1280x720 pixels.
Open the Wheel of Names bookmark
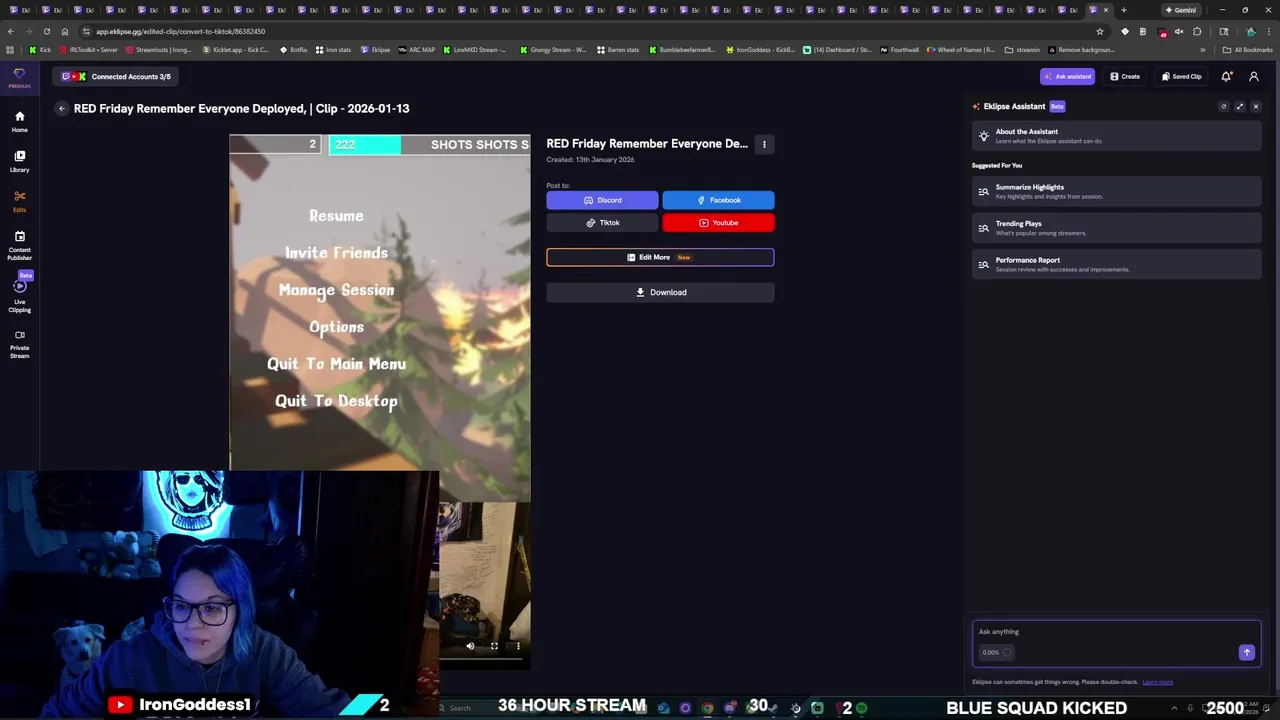[x=961, y=49]
